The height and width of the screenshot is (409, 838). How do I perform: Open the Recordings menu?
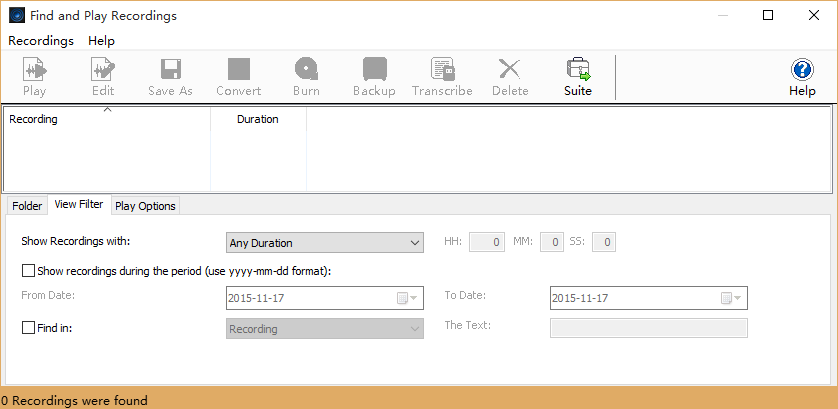coord(41,41)
